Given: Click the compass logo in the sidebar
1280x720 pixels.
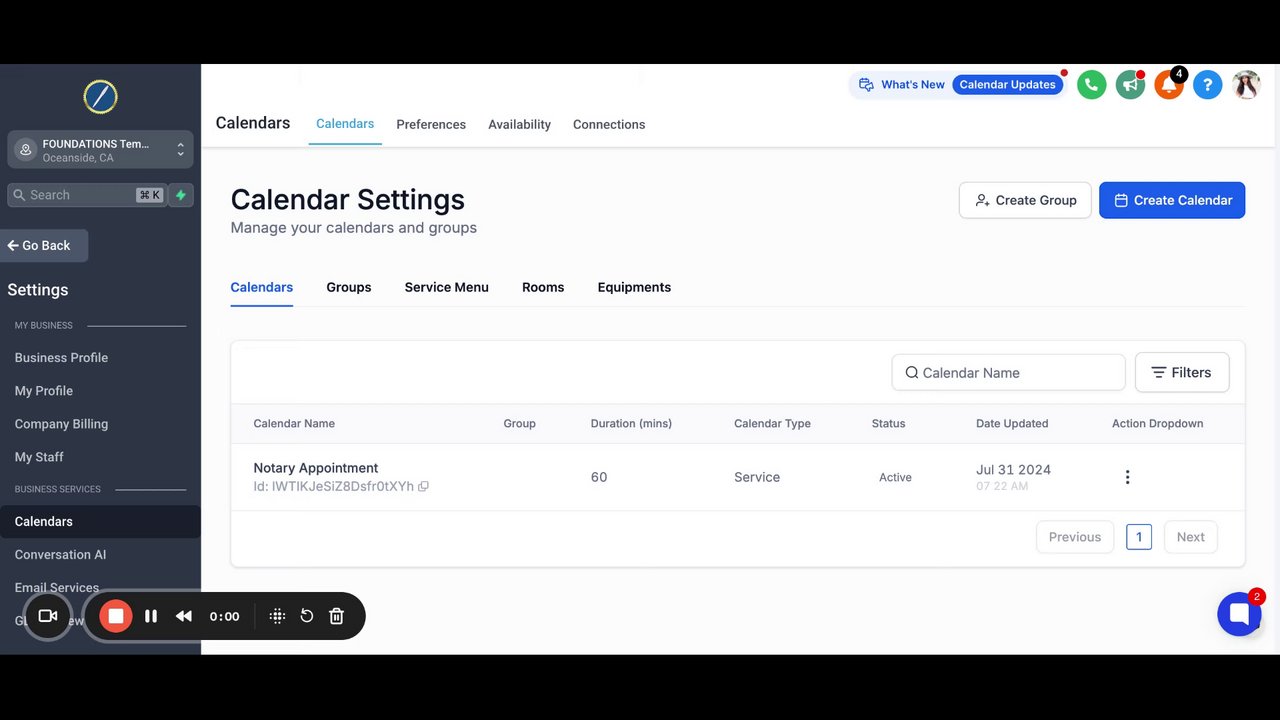Looking at the screenshot, I should (x=100, y=97).
